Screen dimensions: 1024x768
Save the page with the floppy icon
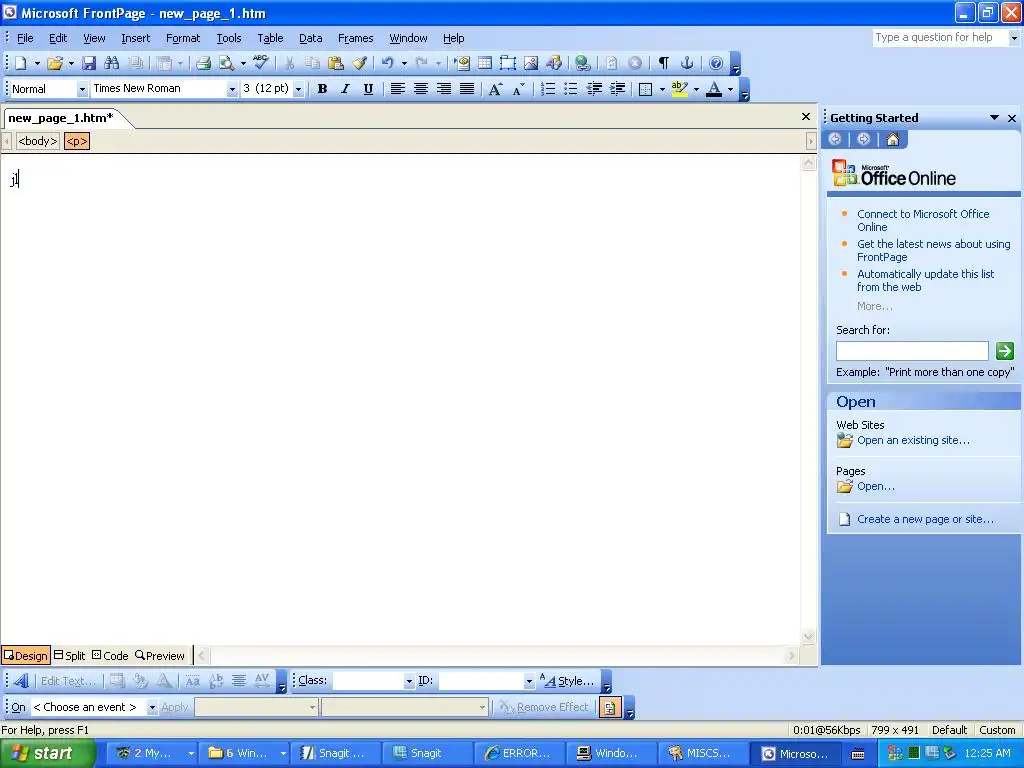(89, 63)
